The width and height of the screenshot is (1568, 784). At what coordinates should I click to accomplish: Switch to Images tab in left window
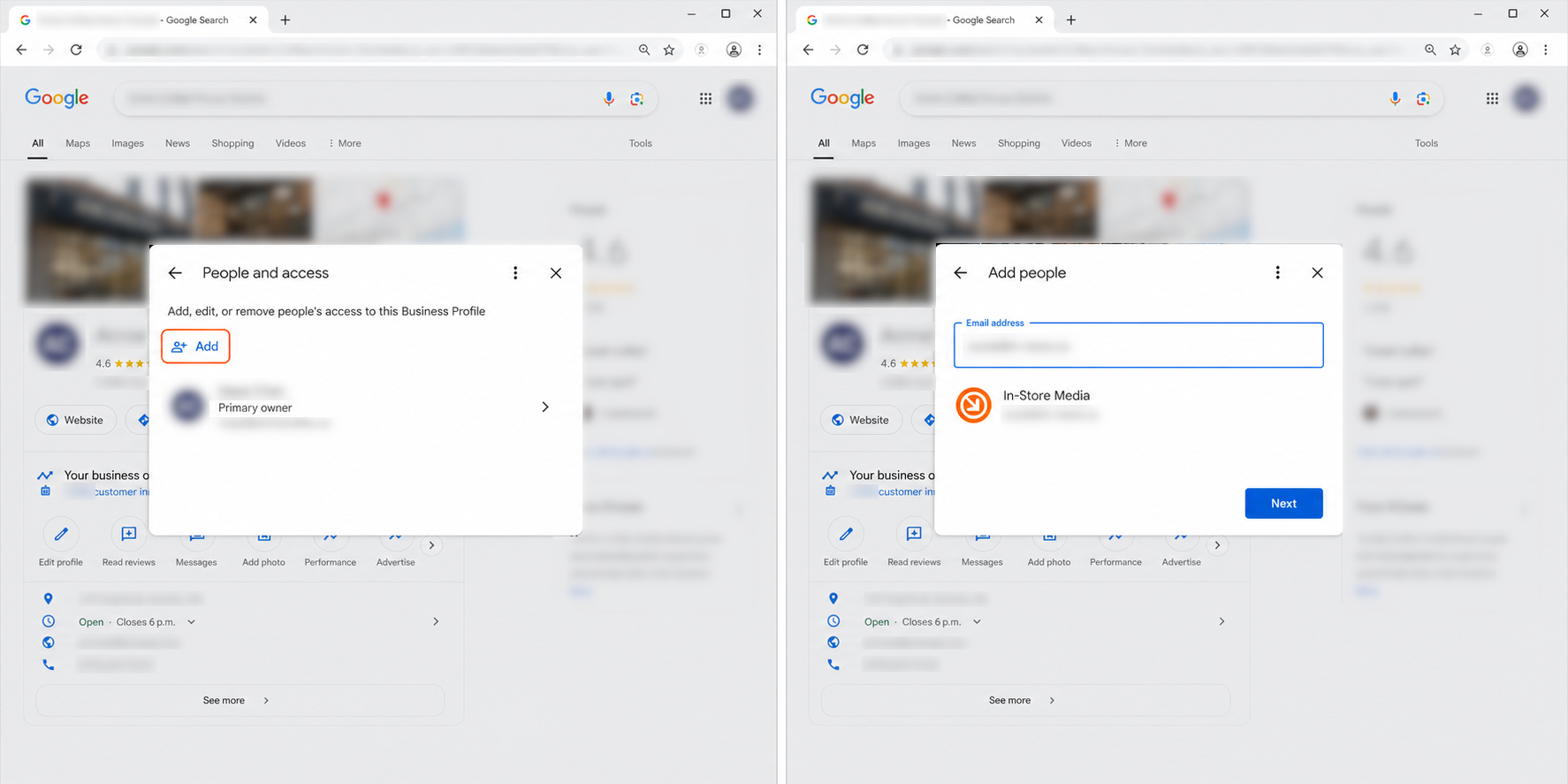pyautogui.click(x=127, y=143)
